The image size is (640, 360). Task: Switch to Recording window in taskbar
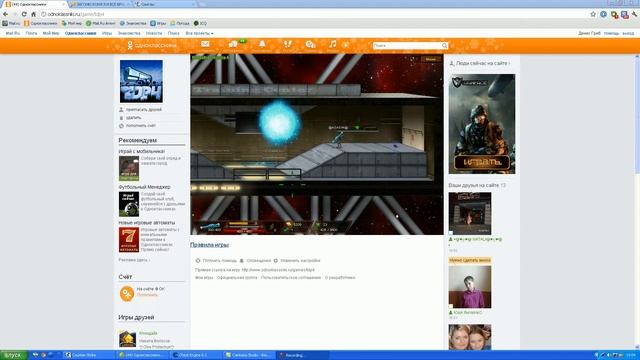[x=303, y=355]
